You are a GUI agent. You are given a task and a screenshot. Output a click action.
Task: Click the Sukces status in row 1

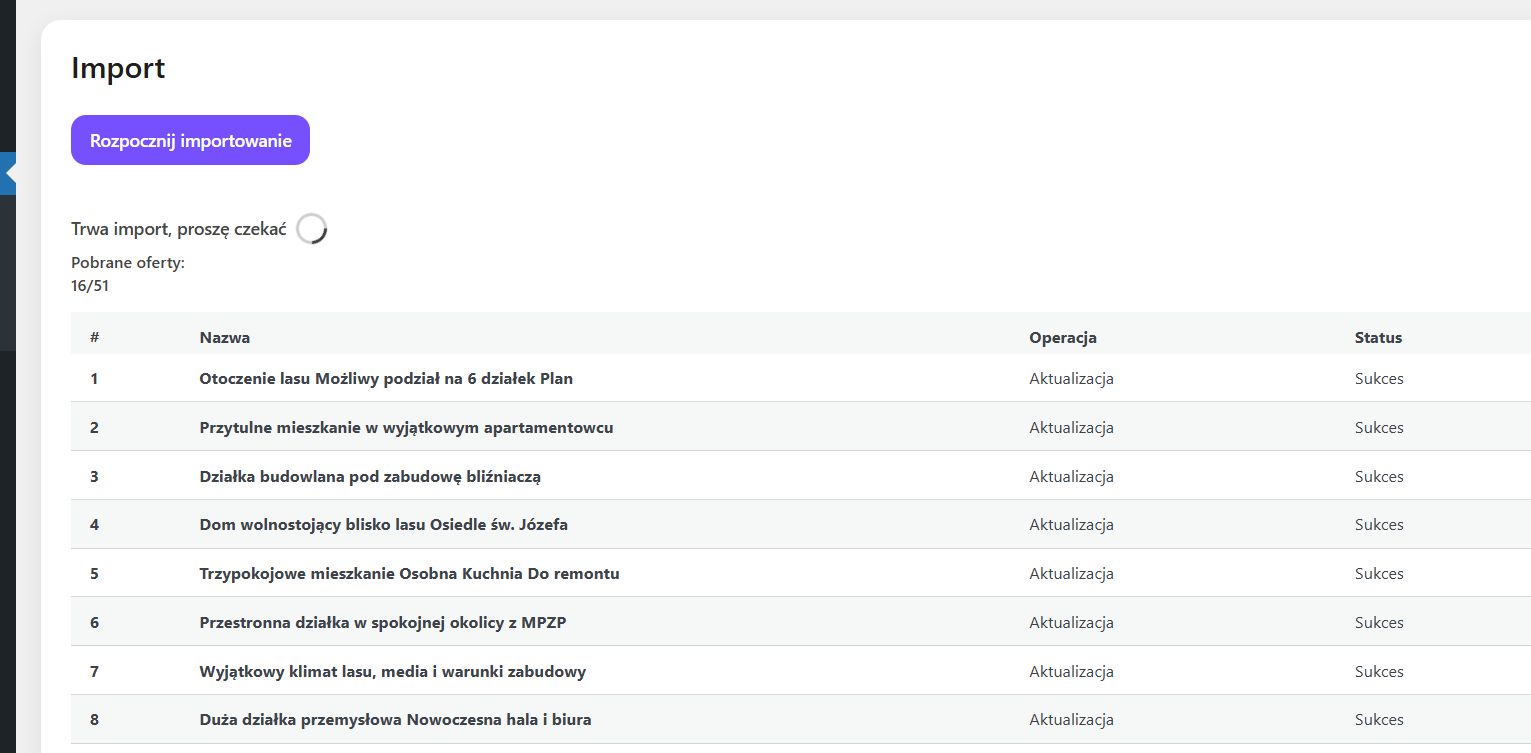[1379, 379]
